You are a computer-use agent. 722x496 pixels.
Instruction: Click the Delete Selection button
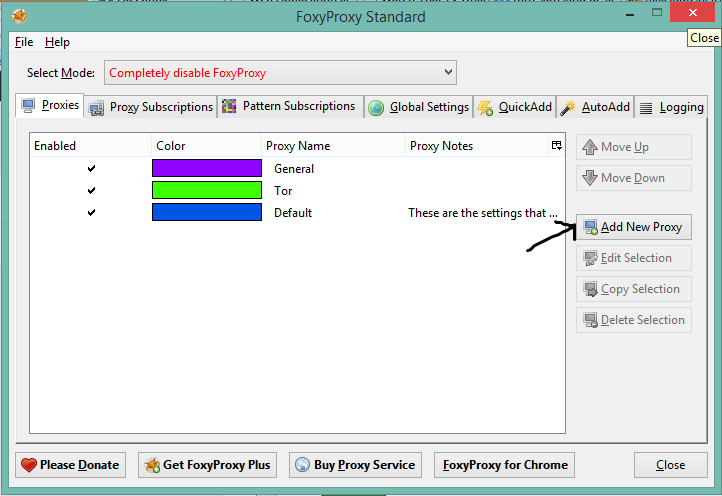point(634,320)
